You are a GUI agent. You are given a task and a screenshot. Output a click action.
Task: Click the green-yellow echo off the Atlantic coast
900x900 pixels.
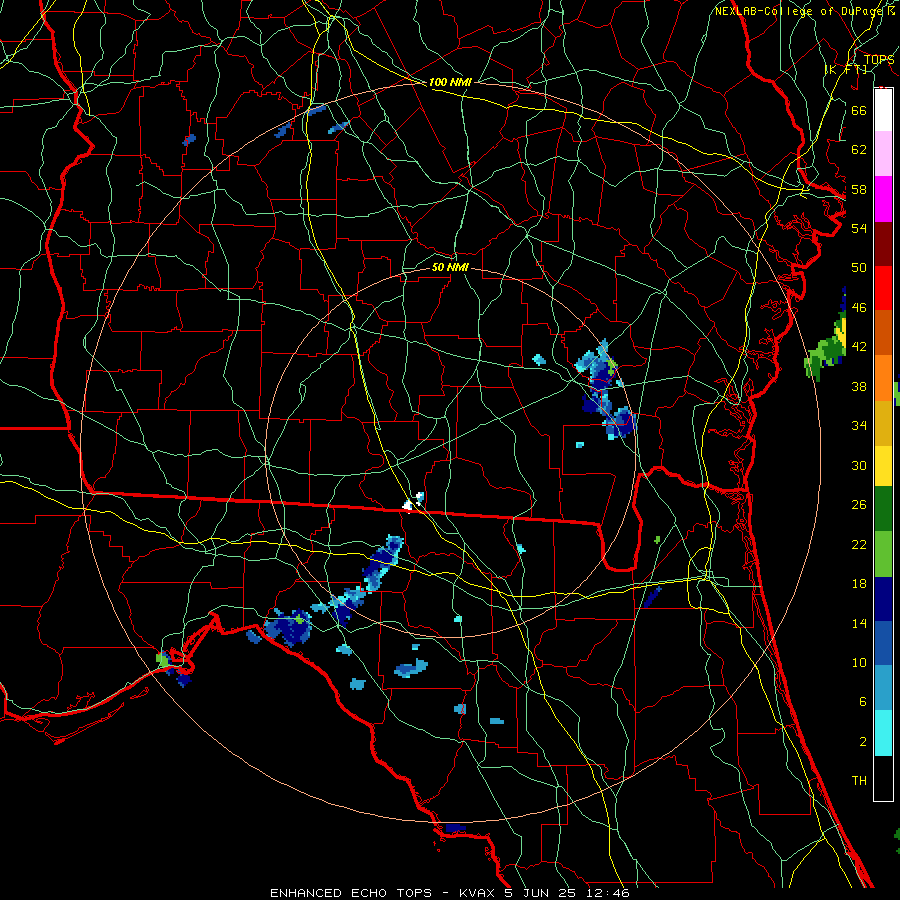pyautogui.click(x=827, y=344)
